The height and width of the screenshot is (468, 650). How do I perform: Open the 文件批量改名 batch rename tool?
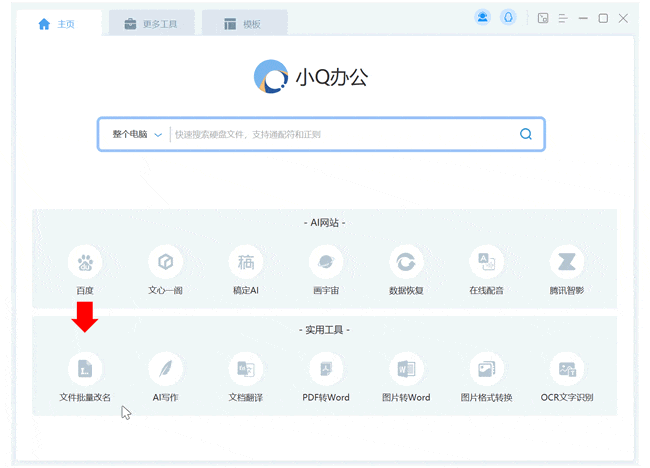(x=85, y=369)
